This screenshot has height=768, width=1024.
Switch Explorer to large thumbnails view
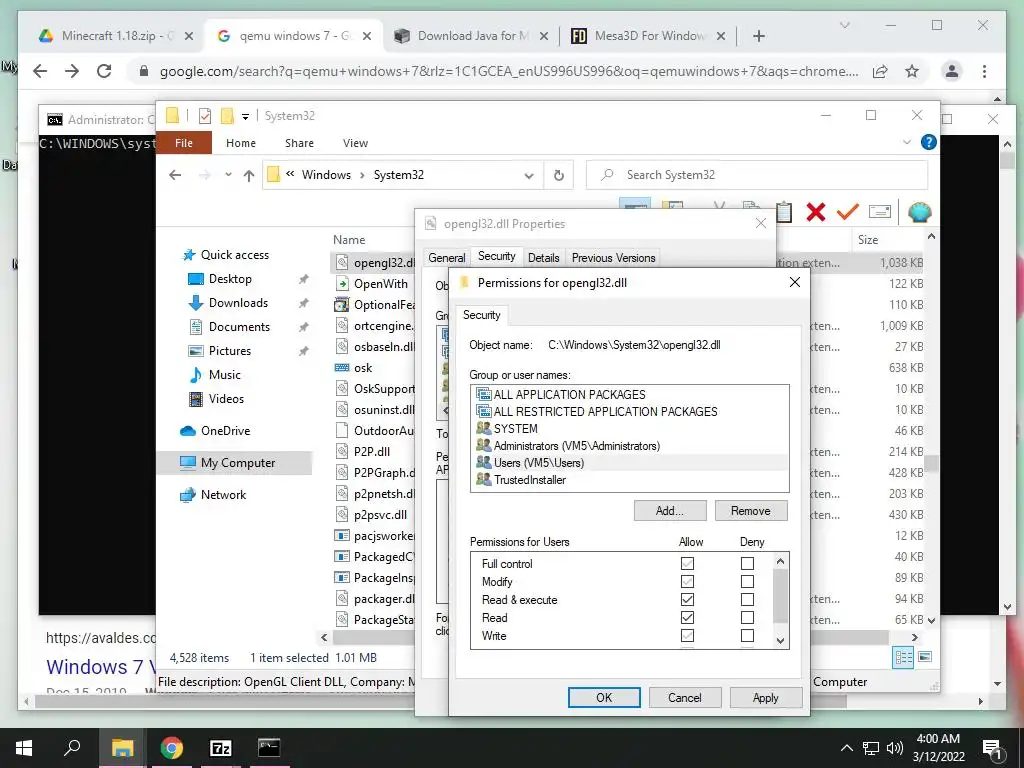pyautogui.click(x=925, y=657)
